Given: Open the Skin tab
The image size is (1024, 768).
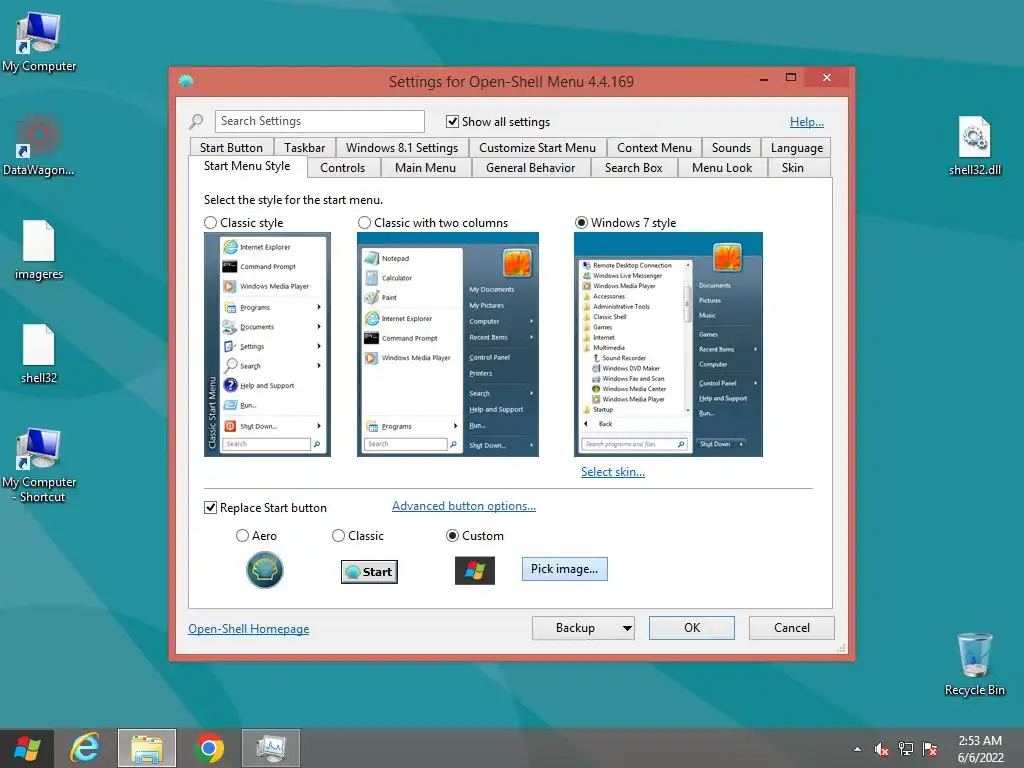Looking at the screenshot, I should [x=793, y=168].
